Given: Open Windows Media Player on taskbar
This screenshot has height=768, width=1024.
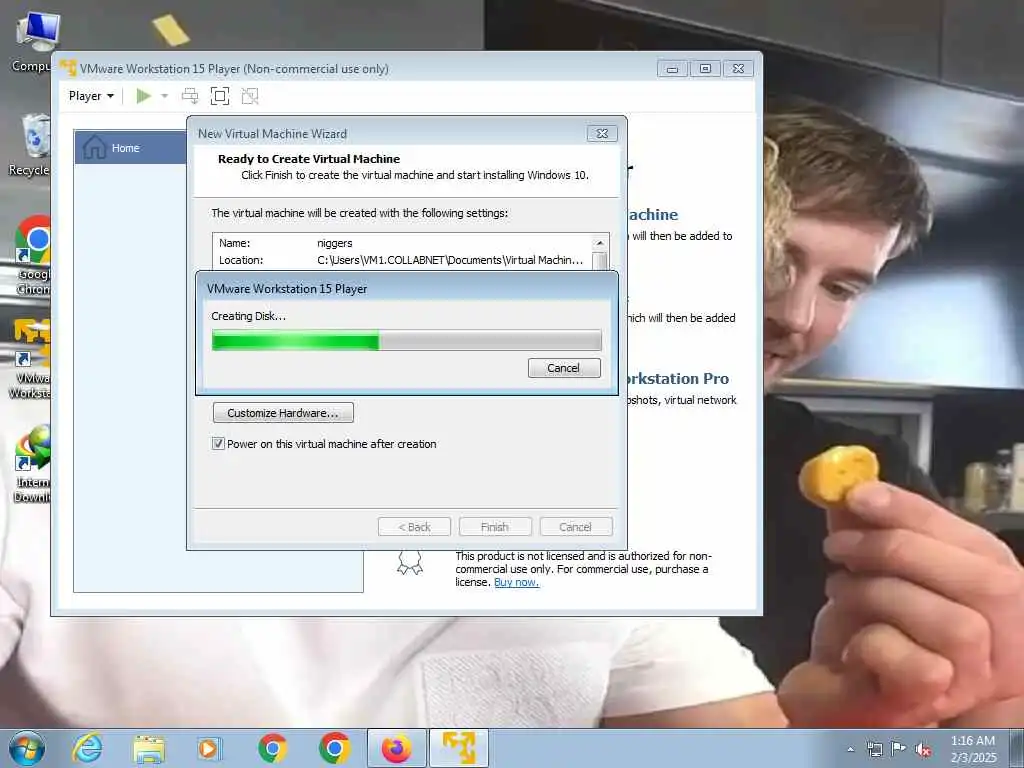Looking at the screenshot, I should coord(210,748).
